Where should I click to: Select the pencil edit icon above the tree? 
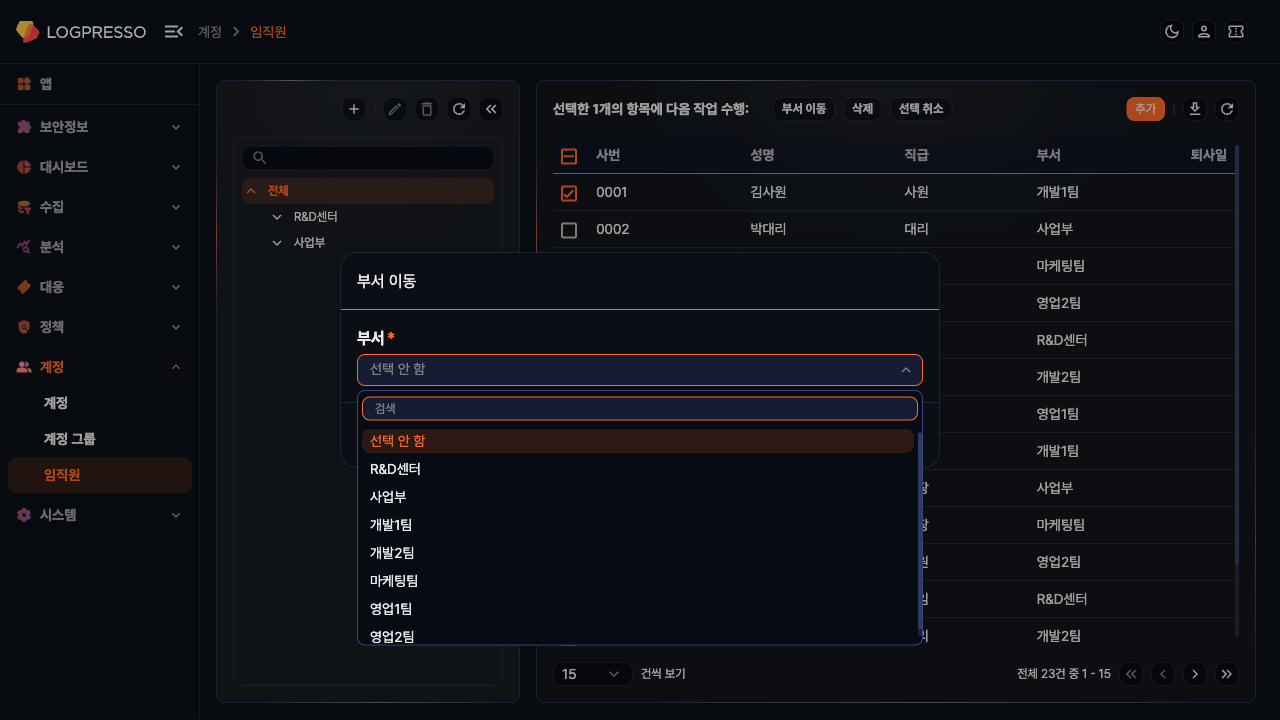(394, 109)
